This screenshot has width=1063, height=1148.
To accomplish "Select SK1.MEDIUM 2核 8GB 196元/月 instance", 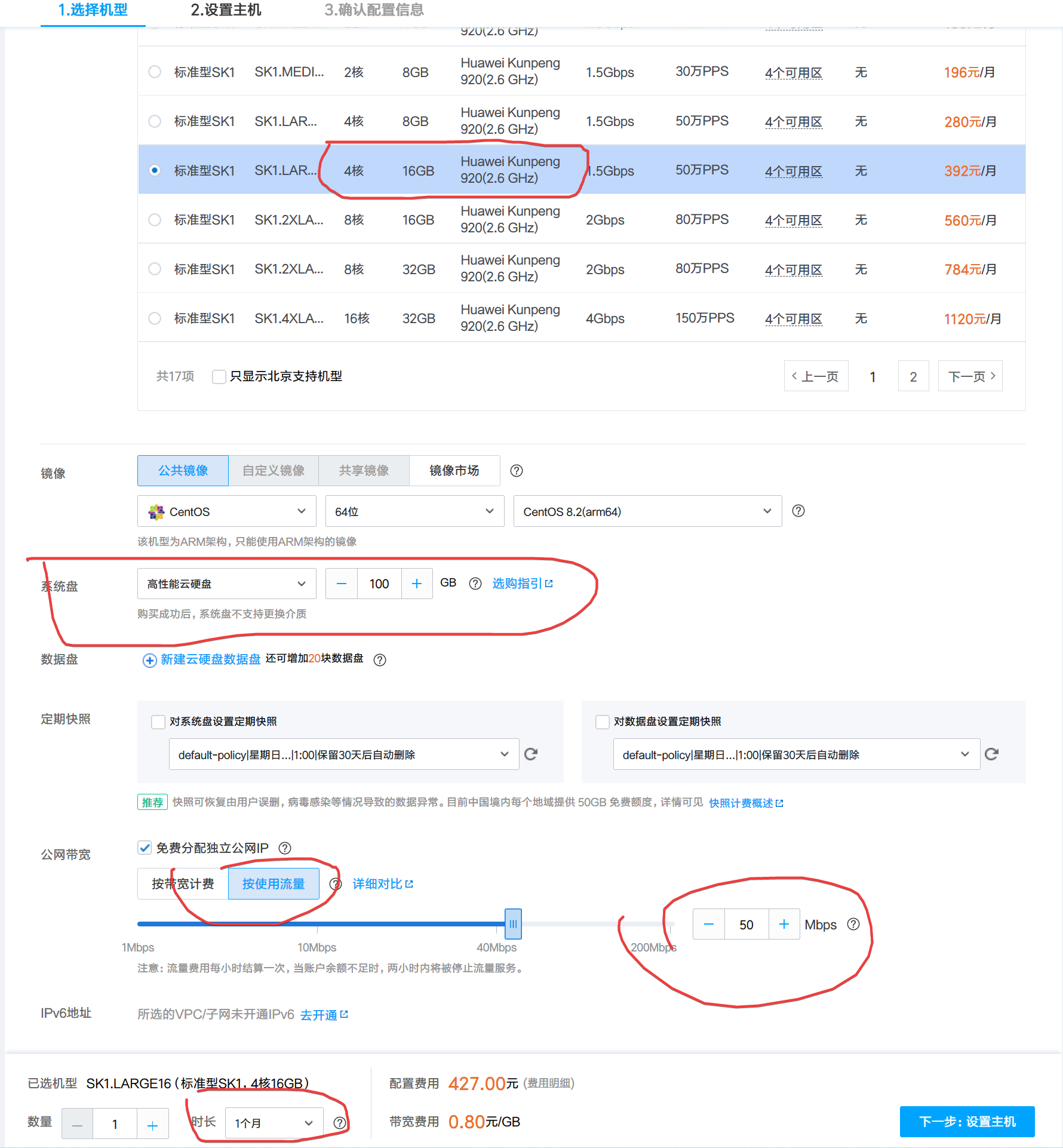I will tap(155, 72).
